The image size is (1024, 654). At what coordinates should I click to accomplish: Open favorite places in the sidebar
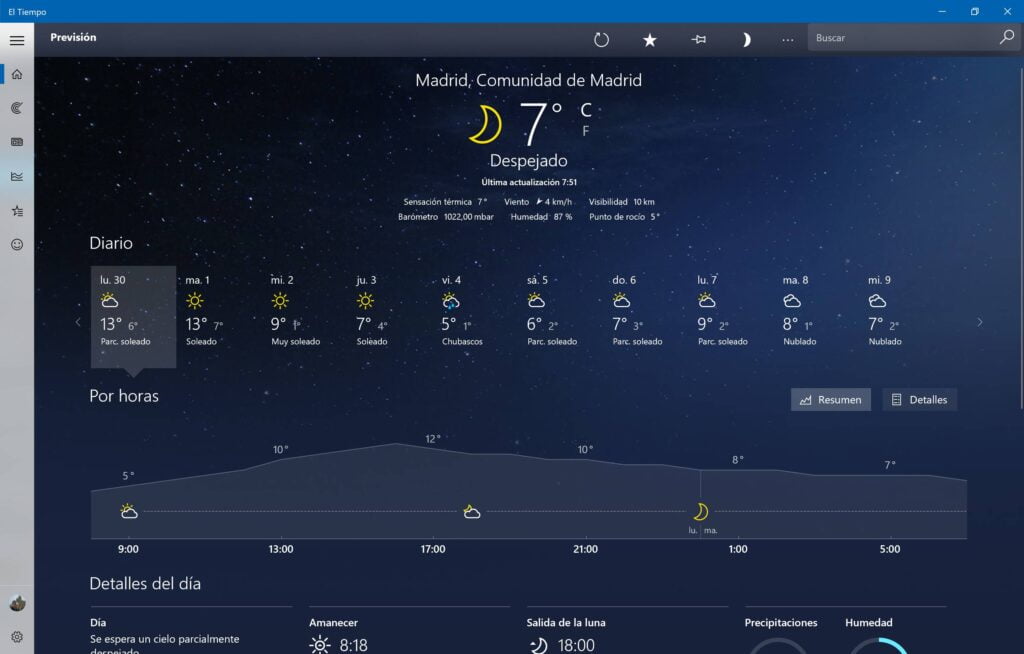click(x=17, y=210)
